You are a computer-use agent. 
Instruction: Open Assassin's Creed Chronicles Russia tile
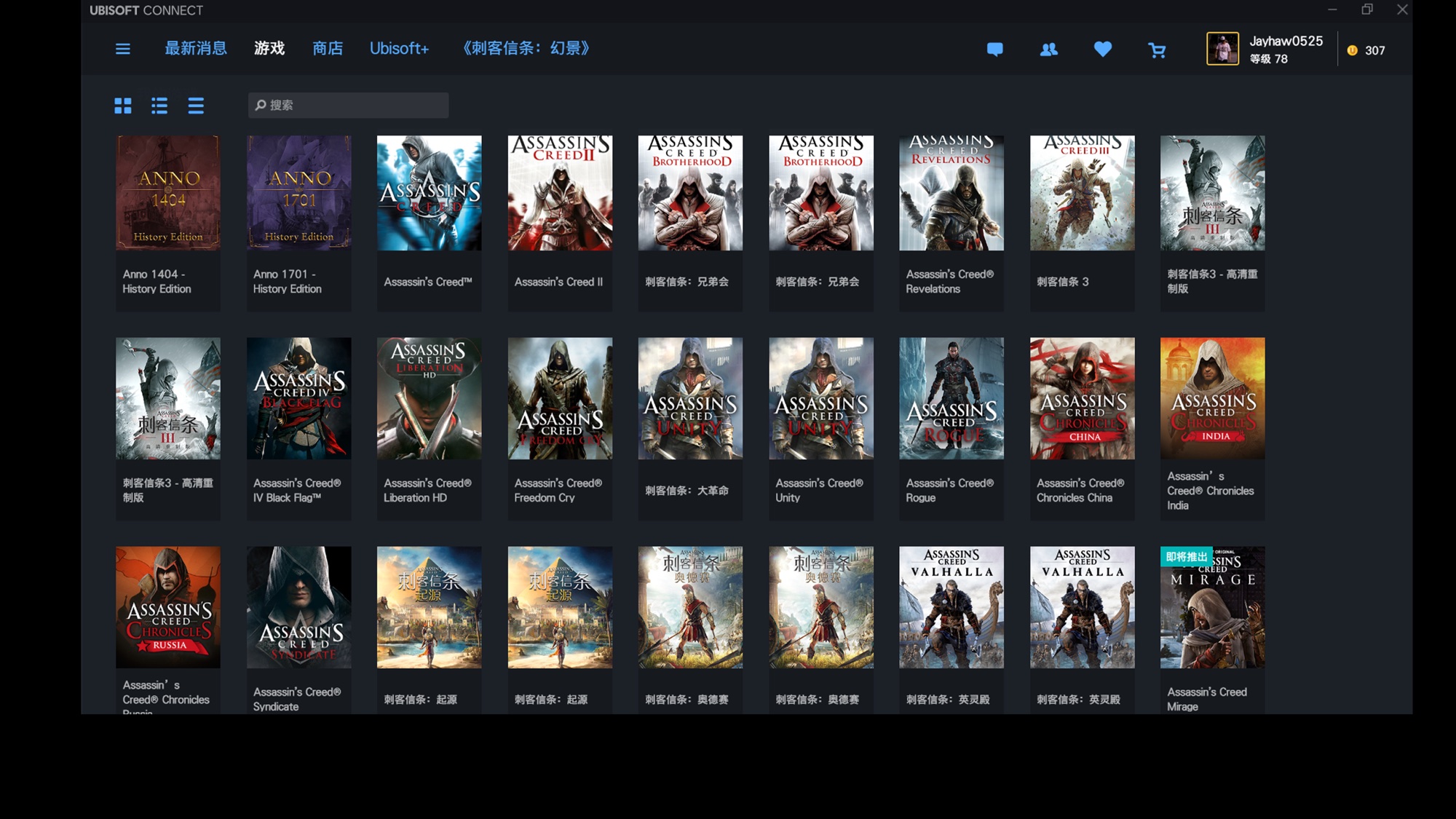tap(168, 630)
